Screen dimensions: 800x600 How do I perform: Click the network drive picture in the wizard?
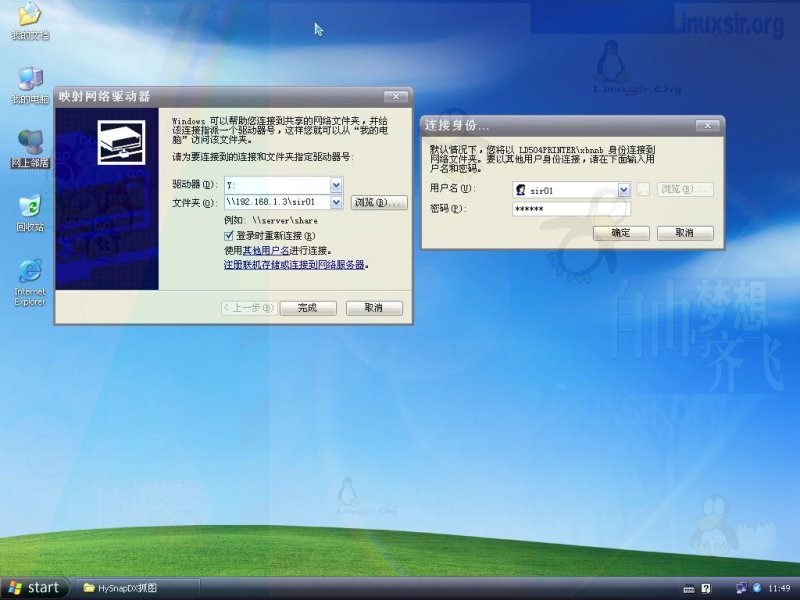pyautogui.click(x=121, y=142)
